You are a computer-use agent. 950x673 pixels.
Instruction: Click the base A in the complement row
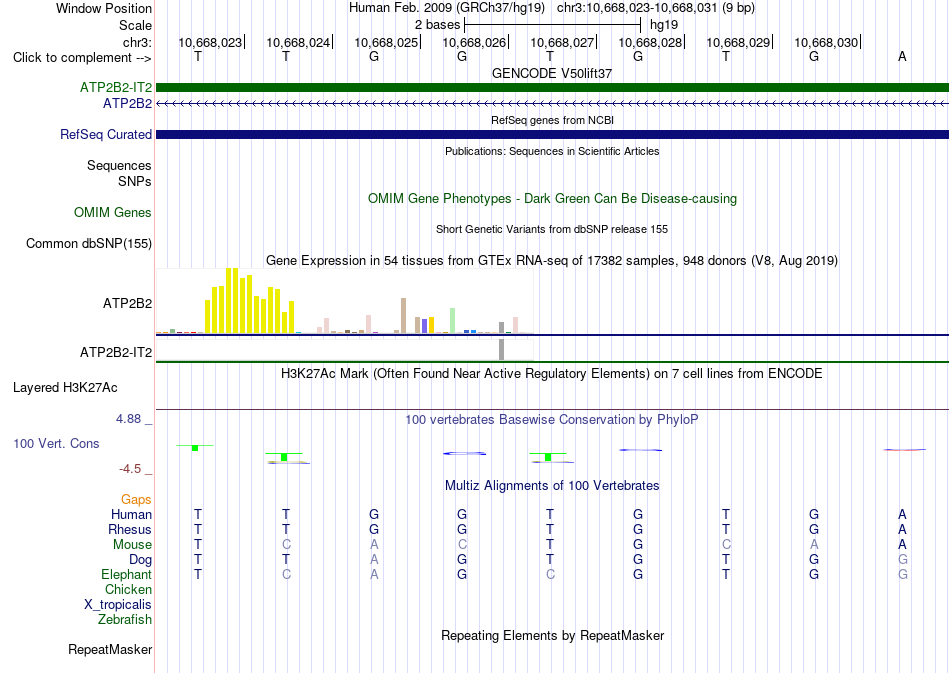tap(902, 57)
